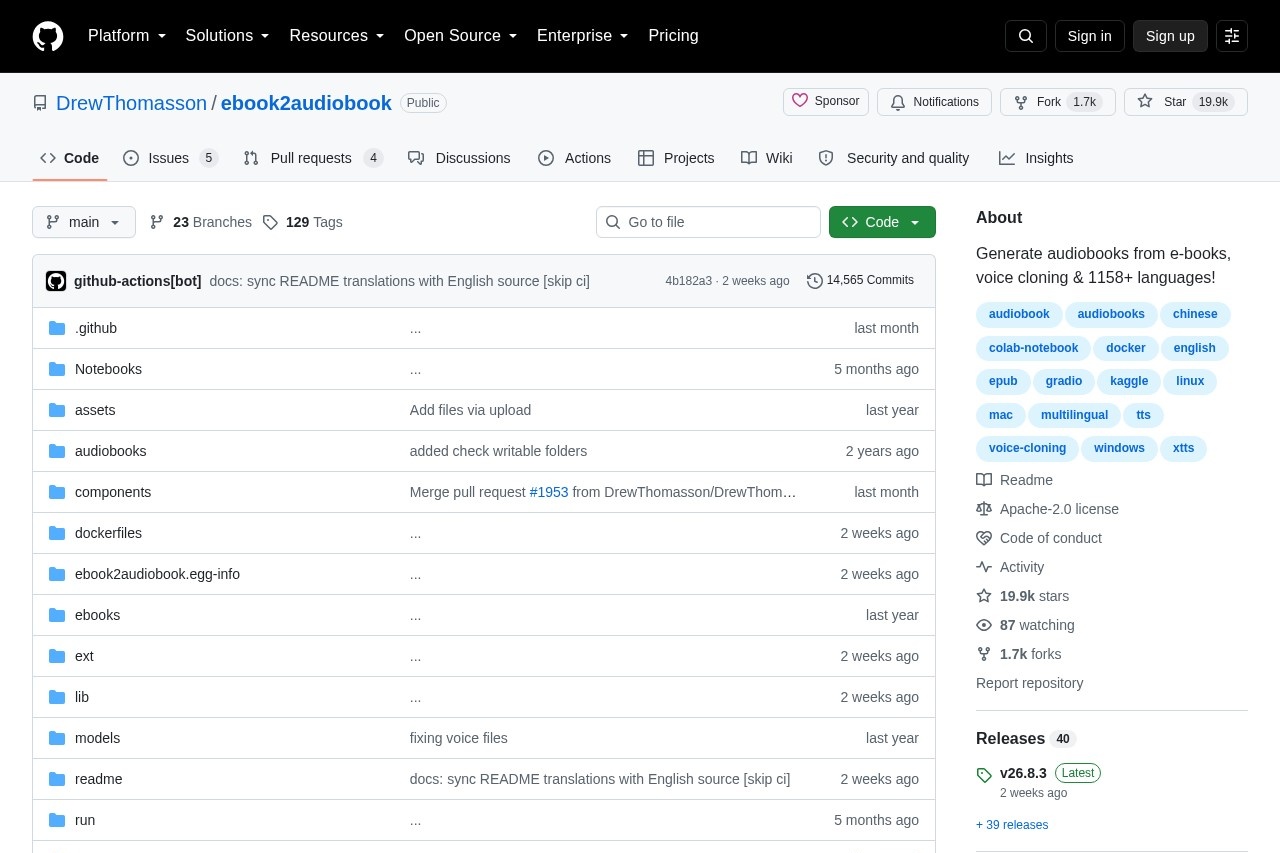Select the colab-notebook topic tag
The image size is (1280, 853).
(1033, 348)
